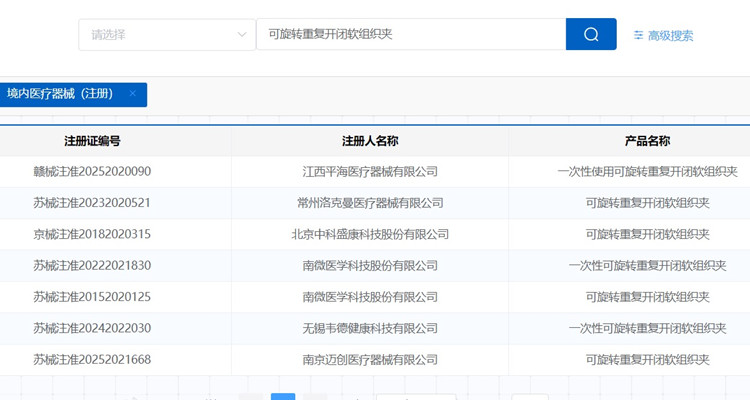
Task: Open the 高级搜索 advanced search link
Action: point(670,36)
